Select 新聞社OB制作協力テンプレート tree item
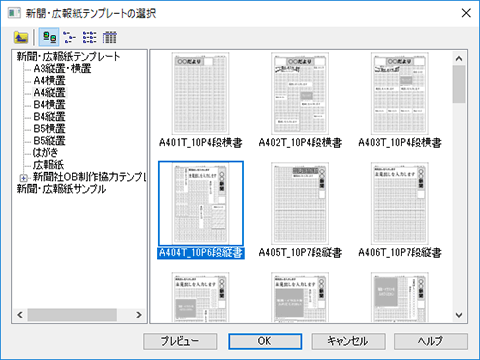This screenshot has height=360, width=480. (x=89, y=177)
